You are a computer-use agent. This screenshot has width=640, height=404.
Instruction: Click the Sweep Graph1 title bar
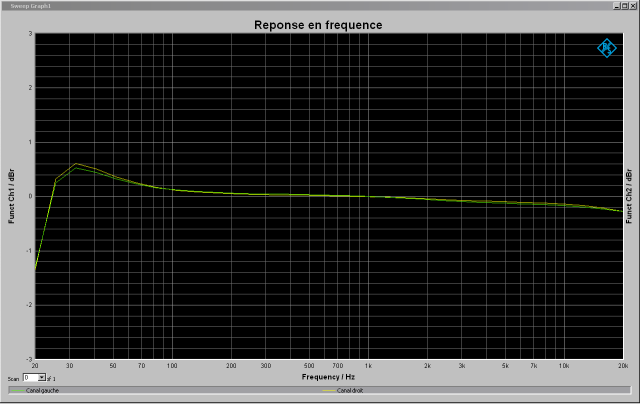300,5
